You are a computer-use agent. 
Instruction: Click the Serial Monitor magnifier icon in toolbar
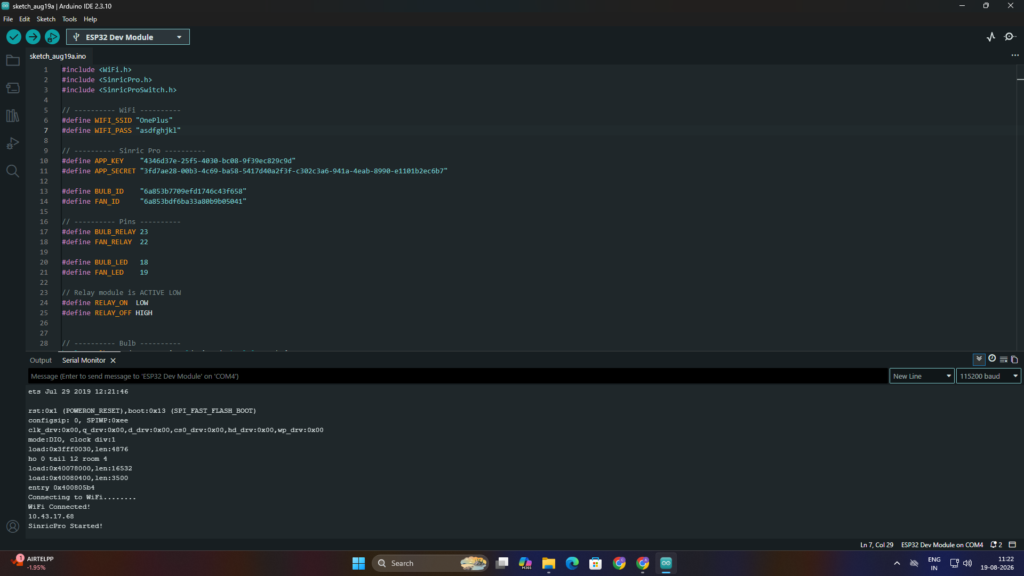point(1010,37)
